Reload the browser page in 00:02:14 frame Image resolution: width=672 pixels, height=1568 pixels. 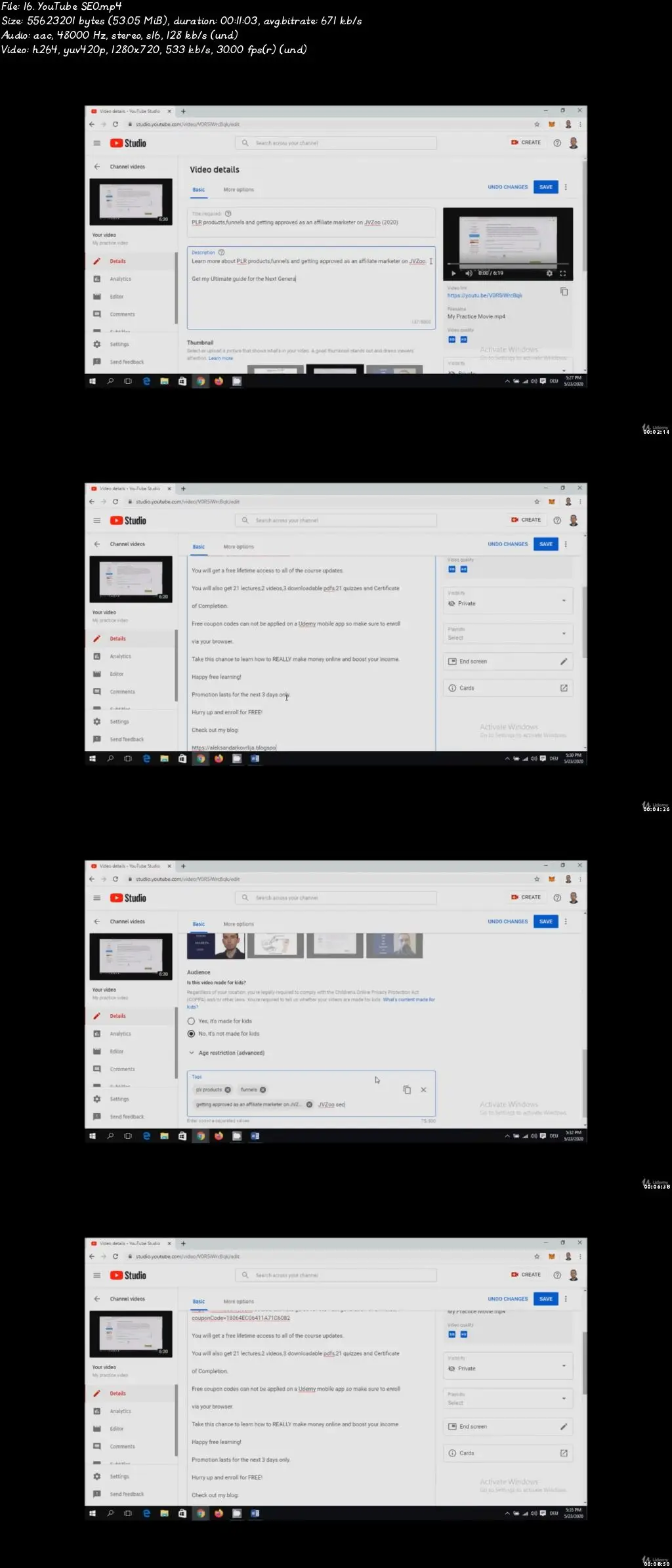[x=115, y=124]
